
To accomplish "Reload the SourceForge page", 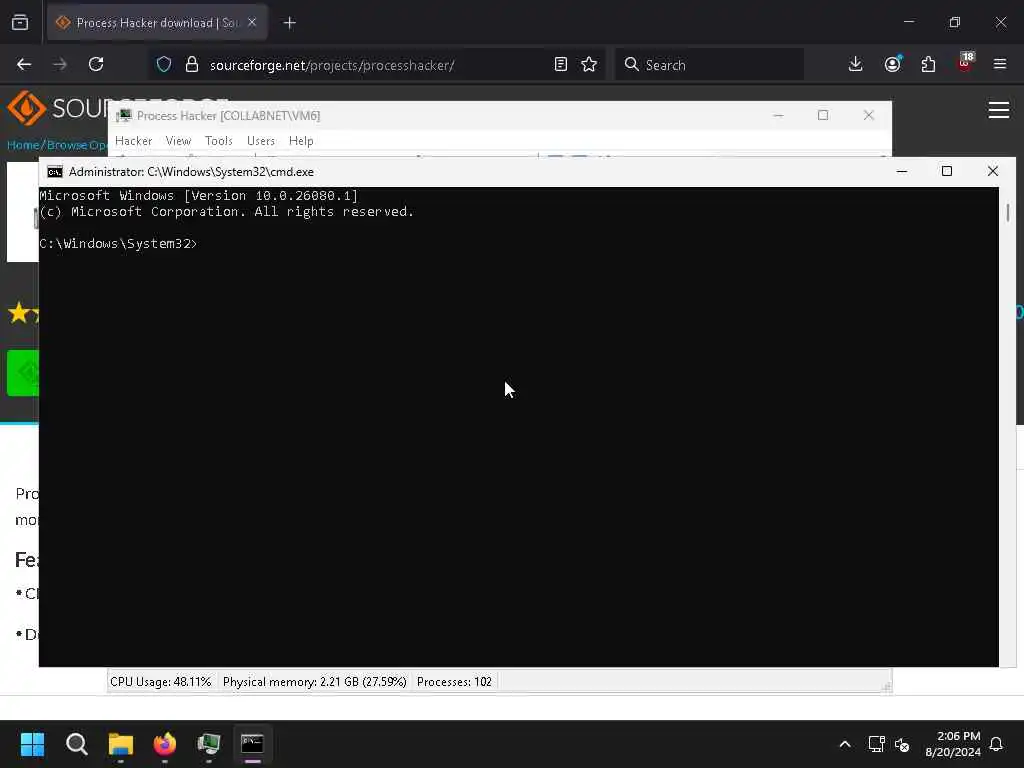I will pos(96,65).
